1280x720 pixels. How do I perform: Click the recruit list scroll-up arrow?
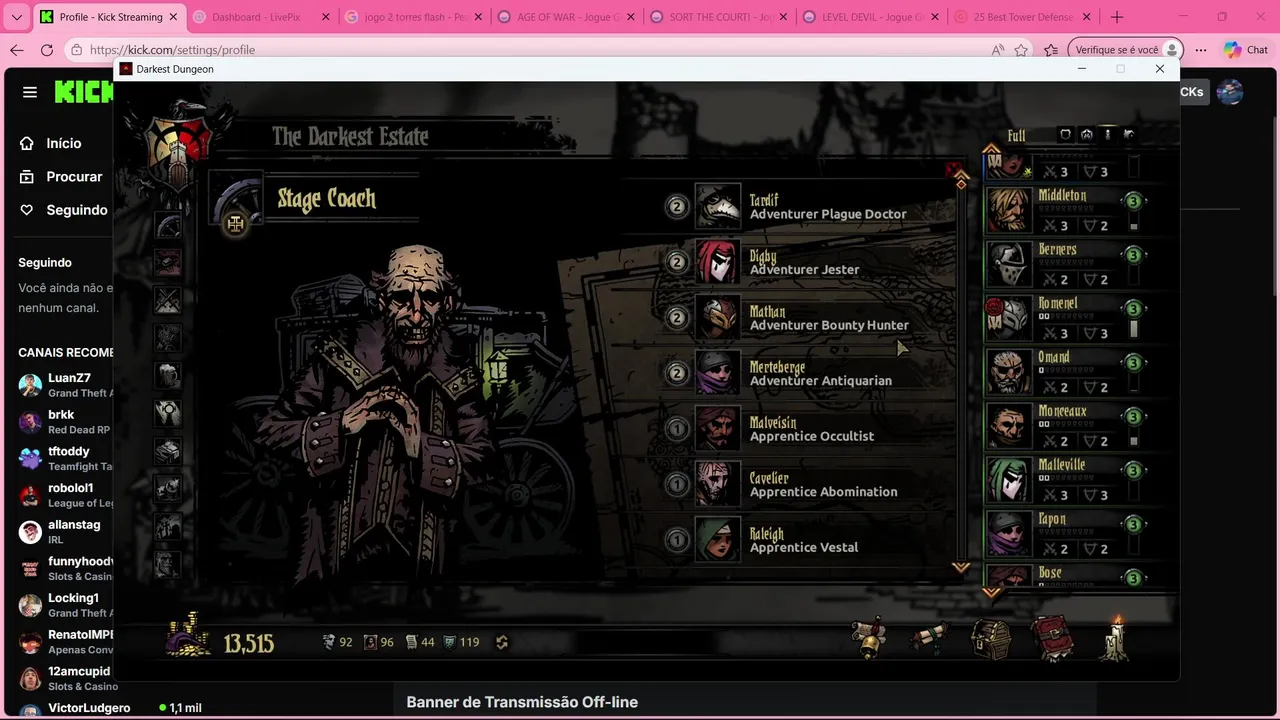coord(961,181)
